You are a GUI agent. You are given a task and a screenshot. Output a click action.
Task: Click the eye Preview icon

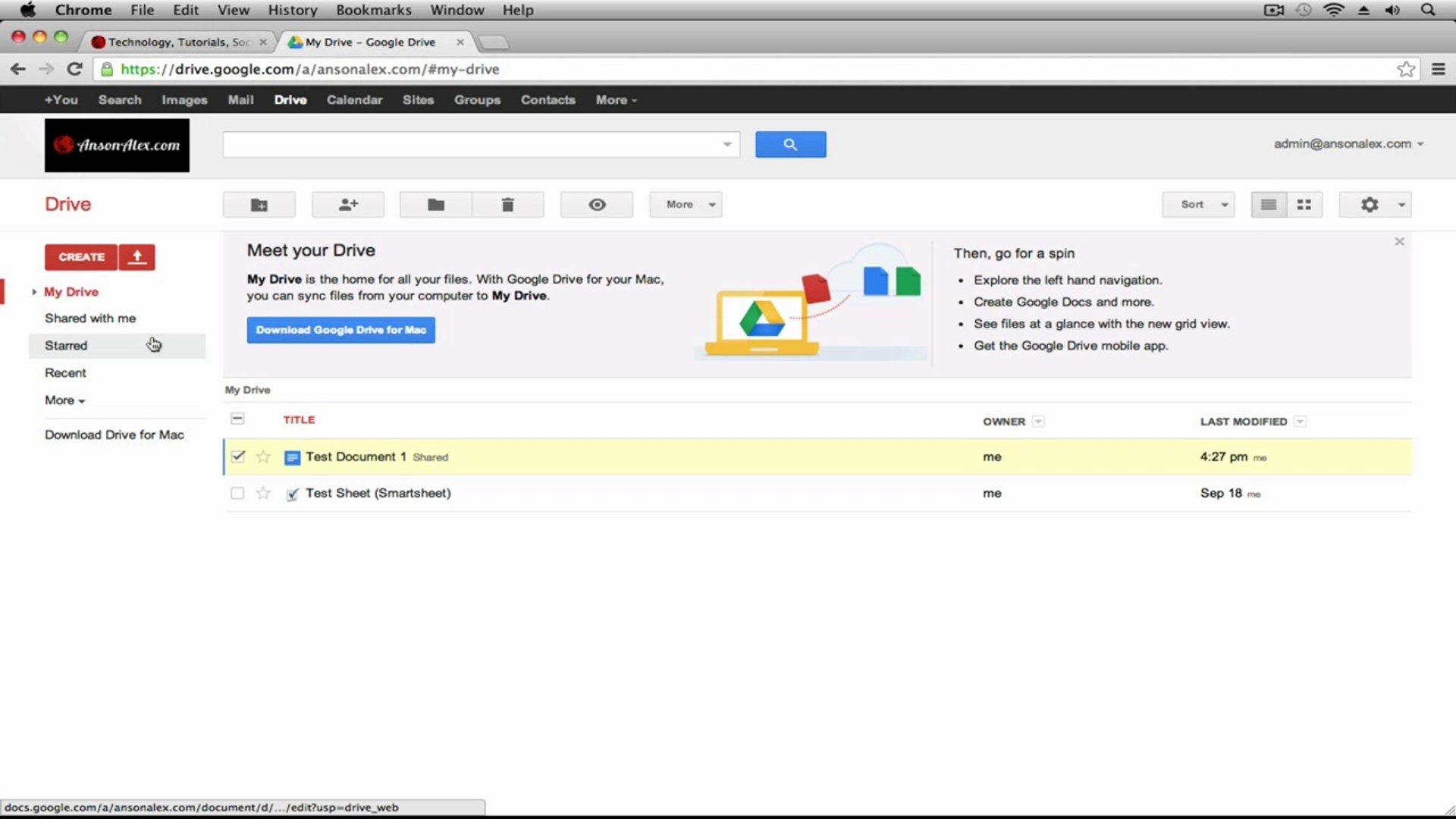pyautogui.click(x=597, y=205)
